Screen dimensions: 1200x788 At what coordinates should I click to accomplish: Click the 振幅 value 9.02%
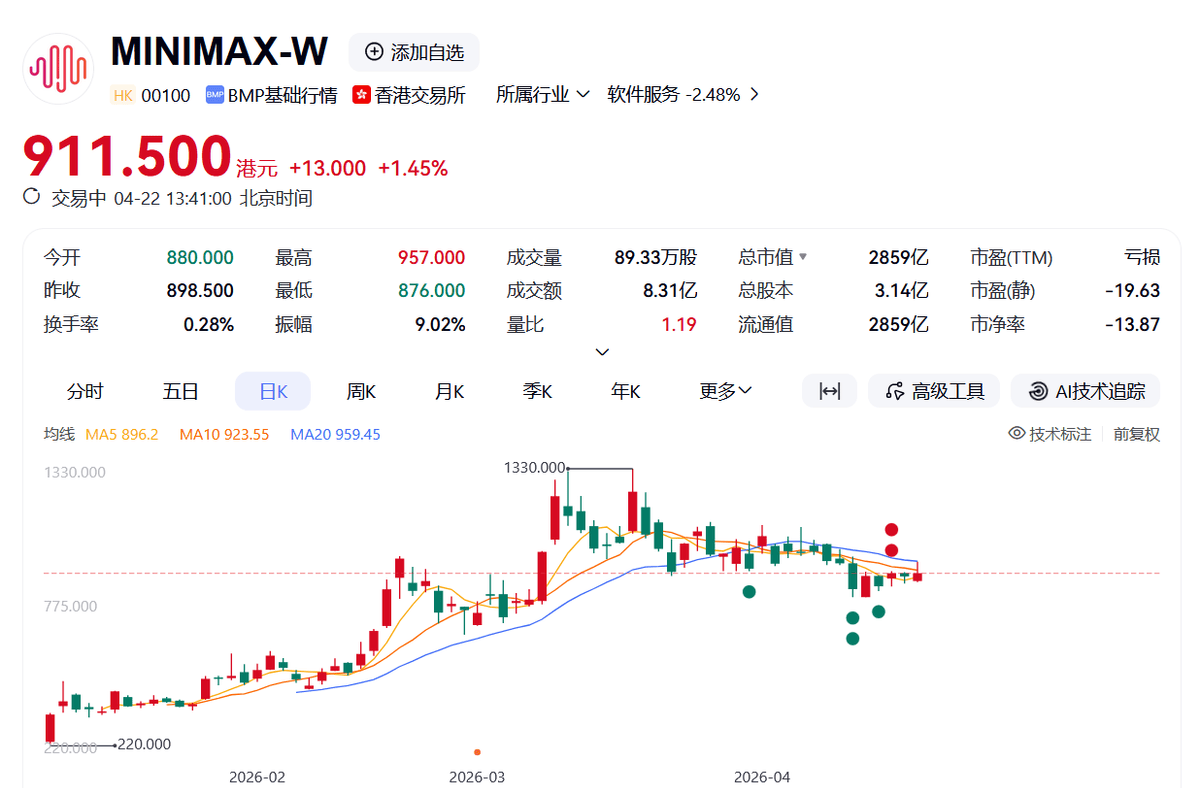pyautogui.click(x=440, y=325)
